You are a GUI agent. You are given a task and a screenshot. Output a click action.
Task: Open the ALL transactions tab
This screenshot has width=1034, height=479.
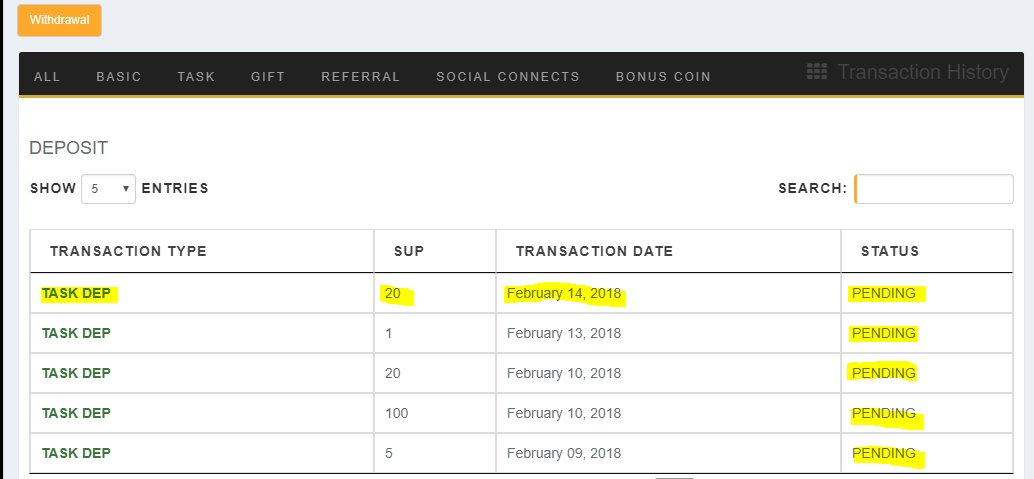[47, 77]
